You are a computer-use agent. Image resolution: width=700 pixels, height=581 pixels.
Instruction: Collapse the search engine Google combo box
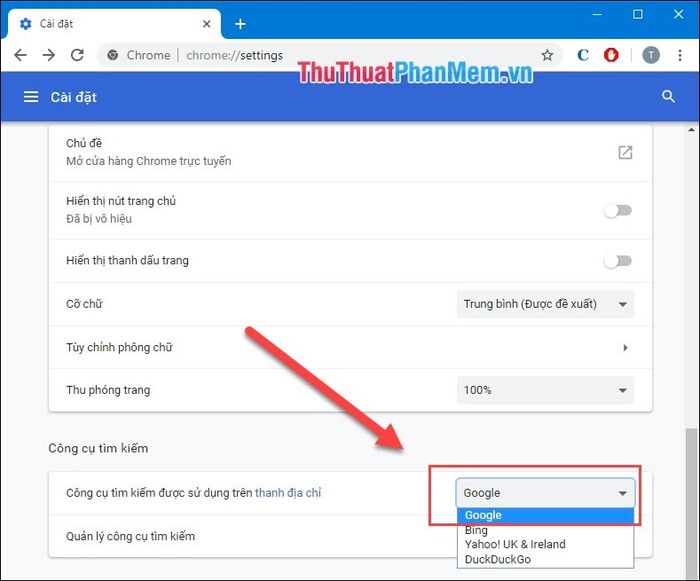(x=545, y=493)
